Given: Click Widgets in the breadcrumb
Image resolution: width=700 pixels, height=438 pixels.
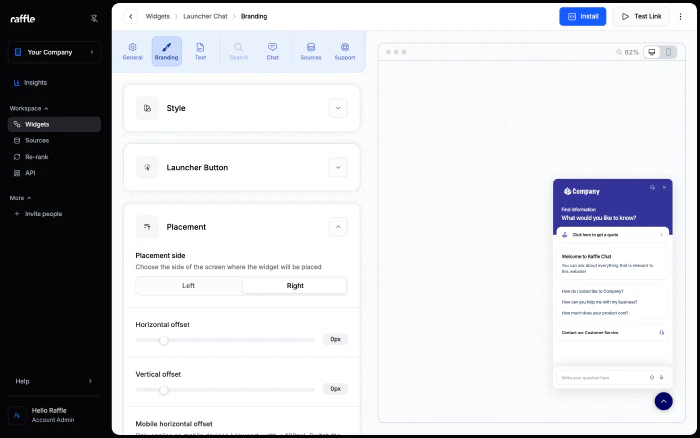Looking at the screenshot, I should [158, 17].
